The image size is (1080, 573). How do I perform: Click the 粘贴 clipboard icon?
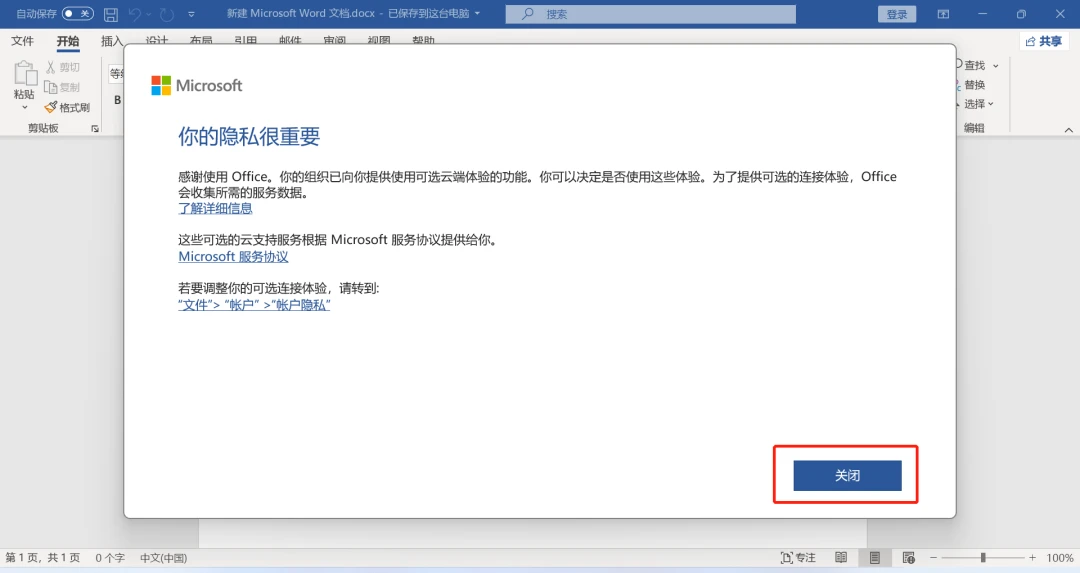pyautogui.click(x=25, y=73)
